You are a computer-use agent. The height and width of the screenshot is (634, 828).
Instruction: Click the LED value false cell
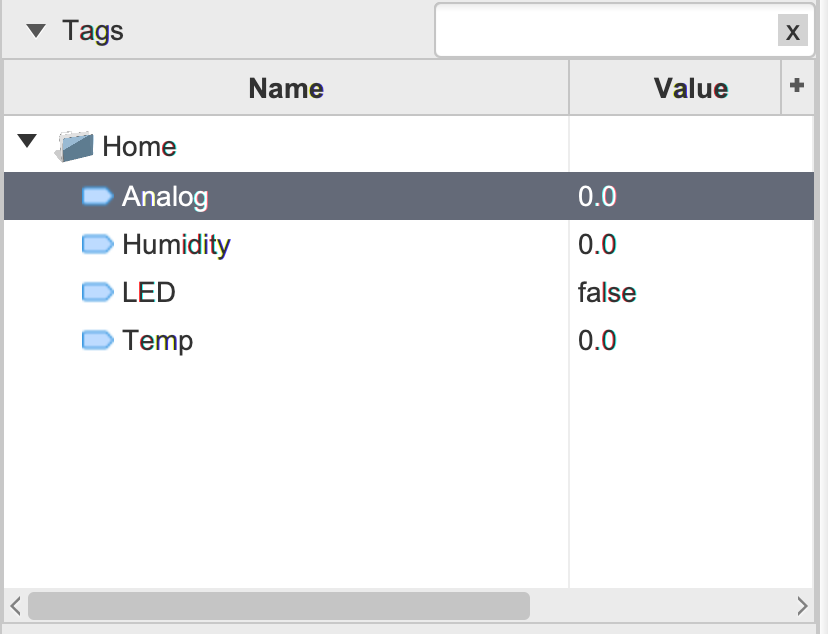pyautogui.click(x=607, y=292)
